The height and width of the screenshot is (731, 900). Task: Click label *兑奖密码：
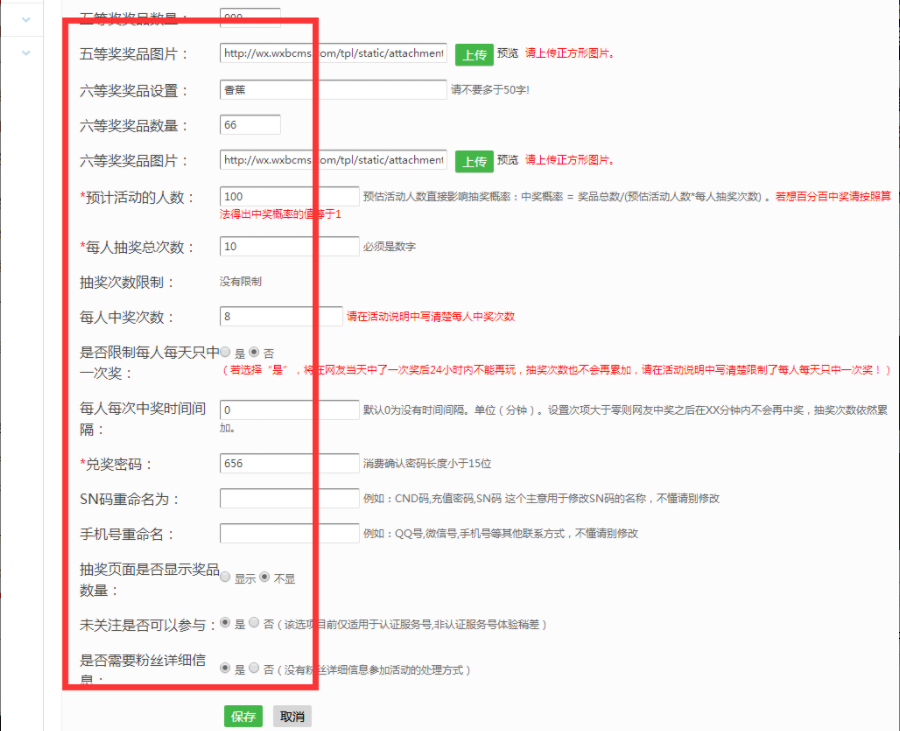click(x=117, y=464)
